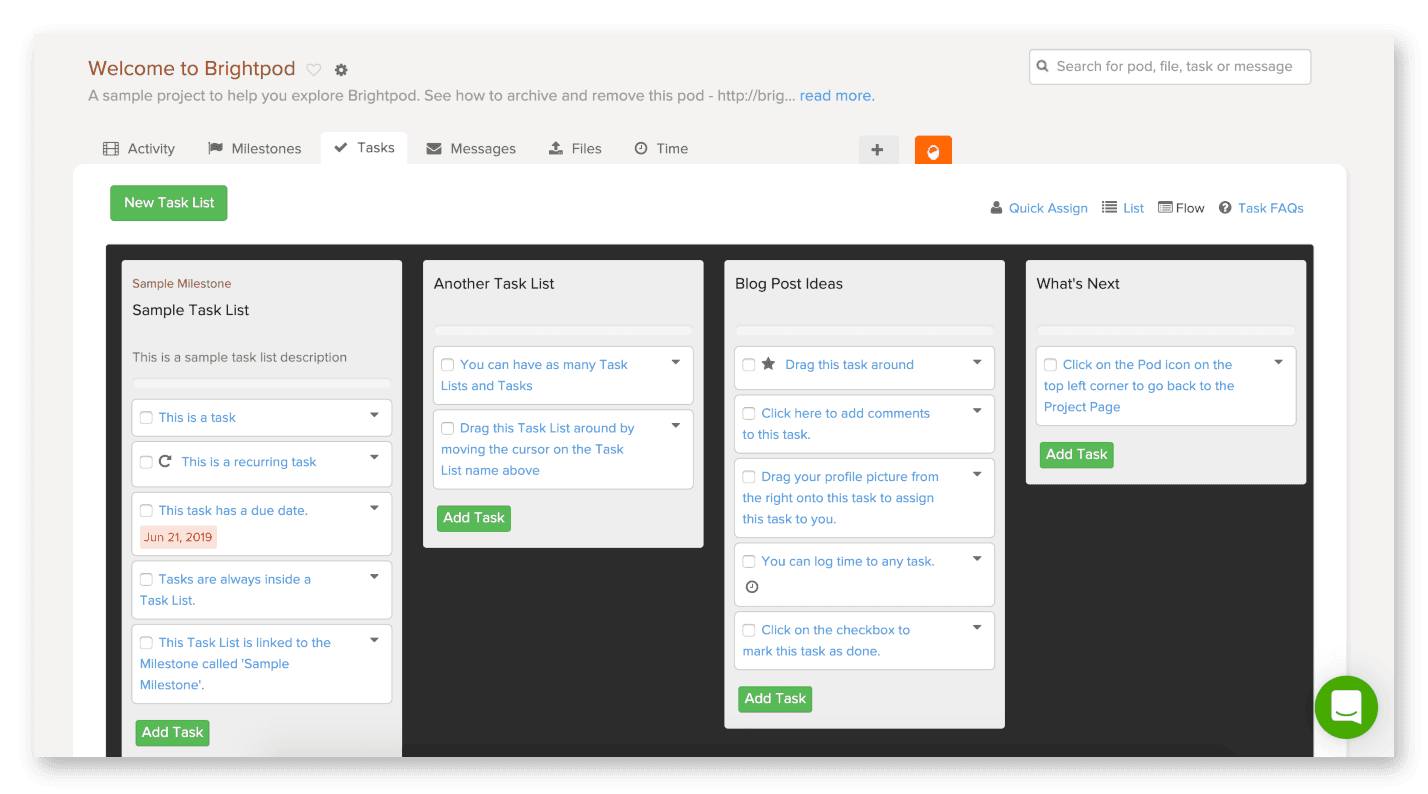Follow the 'read more.' link
The image size is (1428, 794).
tap(837, 96)
